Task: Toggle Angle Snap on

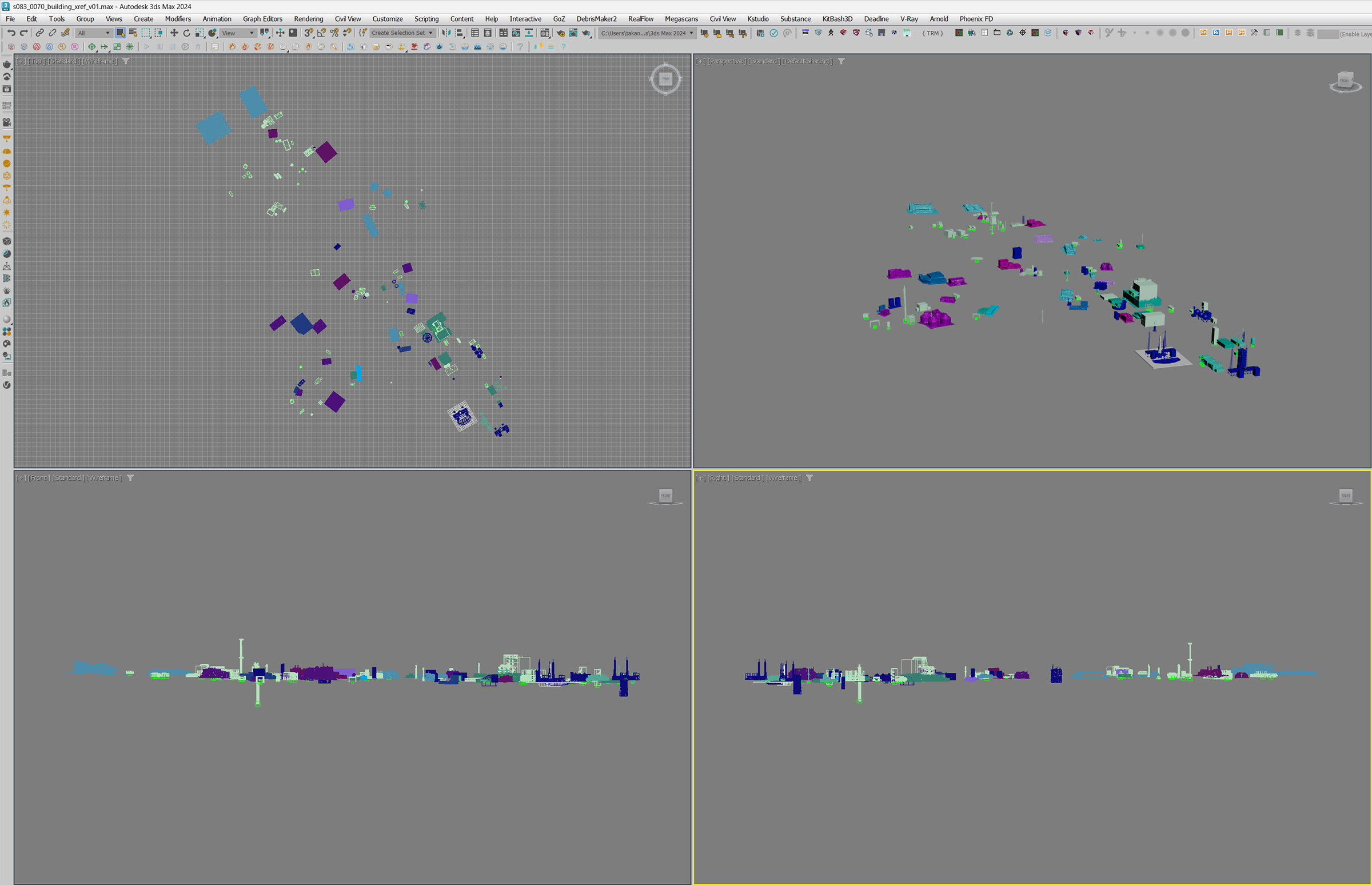Action: (x=322, y=33)
